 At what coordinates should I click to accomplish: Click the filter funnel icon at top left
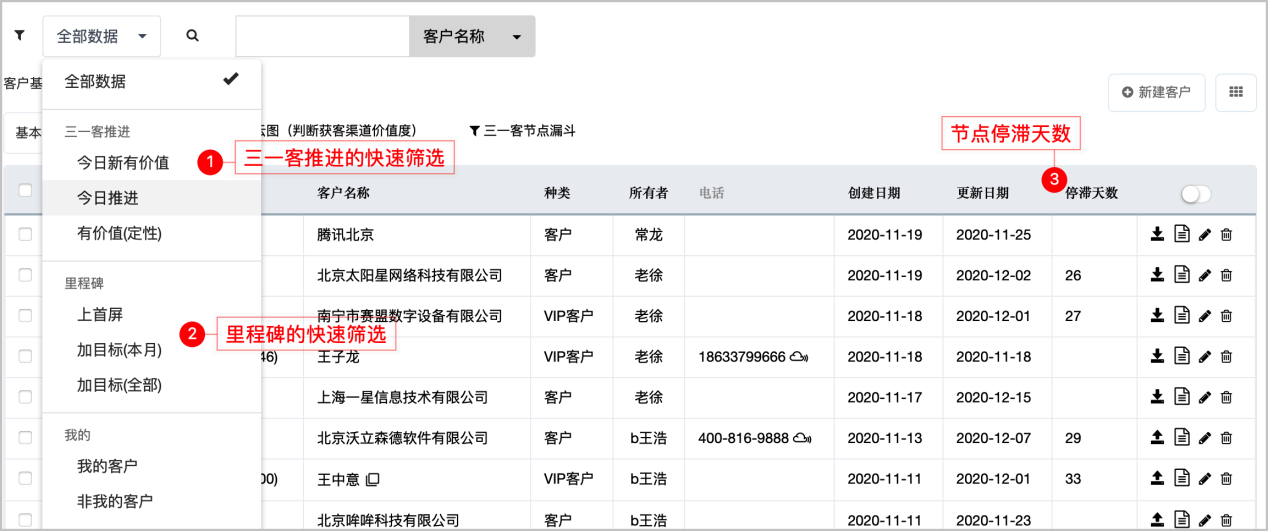[19, 35]
